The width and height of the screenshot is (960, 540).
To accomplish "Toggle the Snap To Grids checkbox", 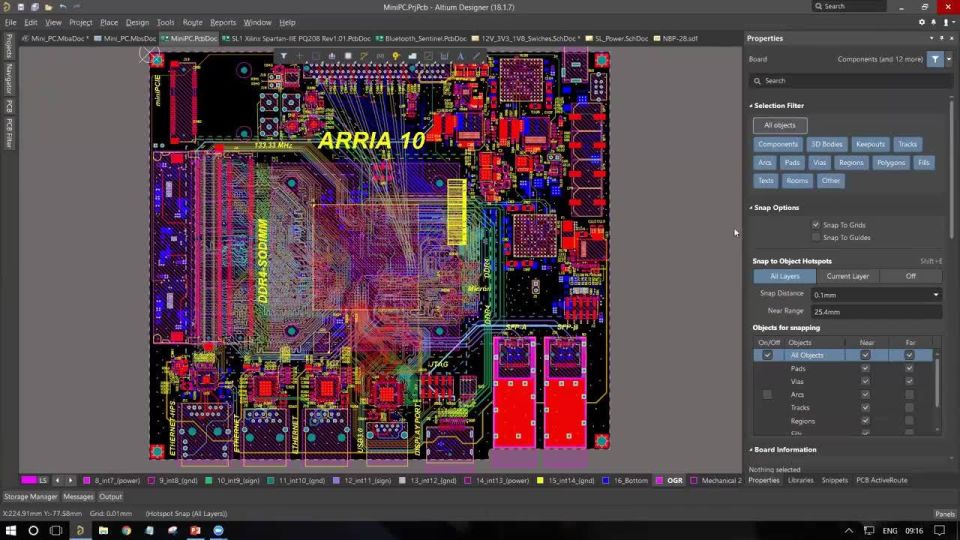I will (816, 225).
